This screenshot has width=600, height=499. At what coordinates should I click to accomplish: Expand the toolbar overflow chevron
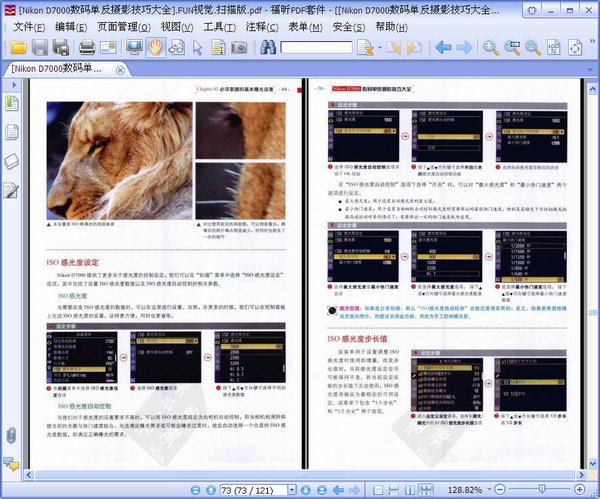pyautogui.click(x=592, y=41)
